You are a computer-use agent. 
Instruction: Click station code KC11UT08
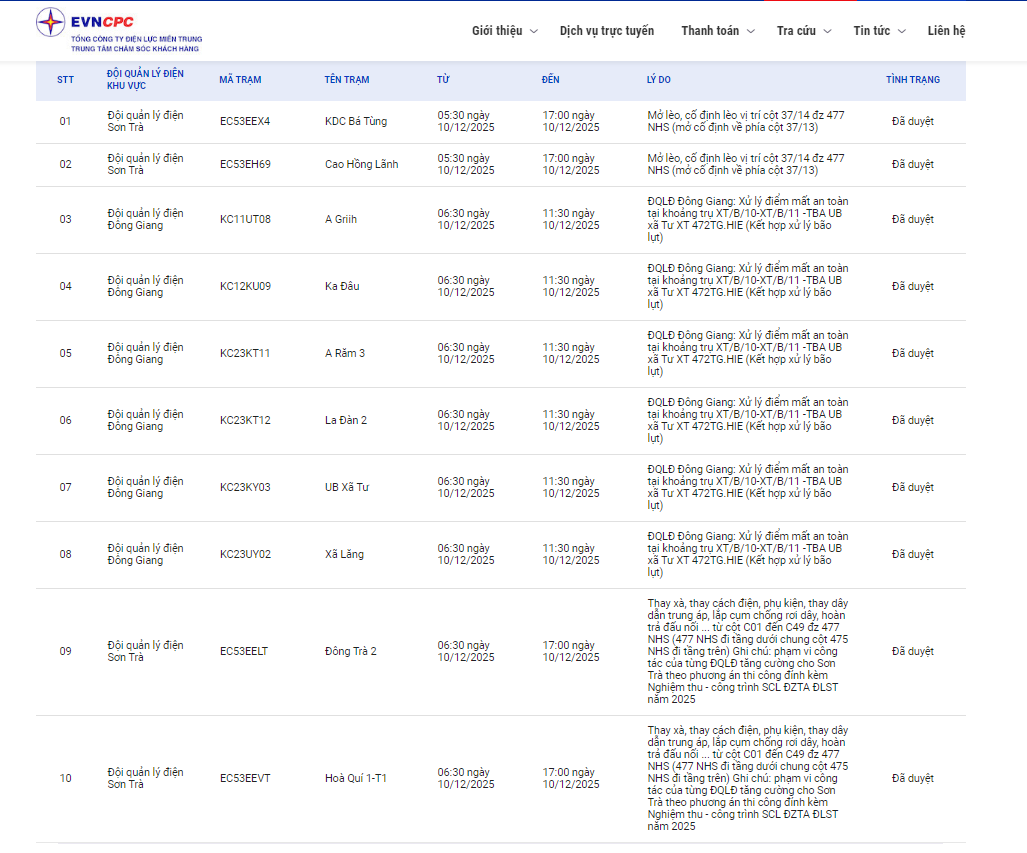click(245, 220)
